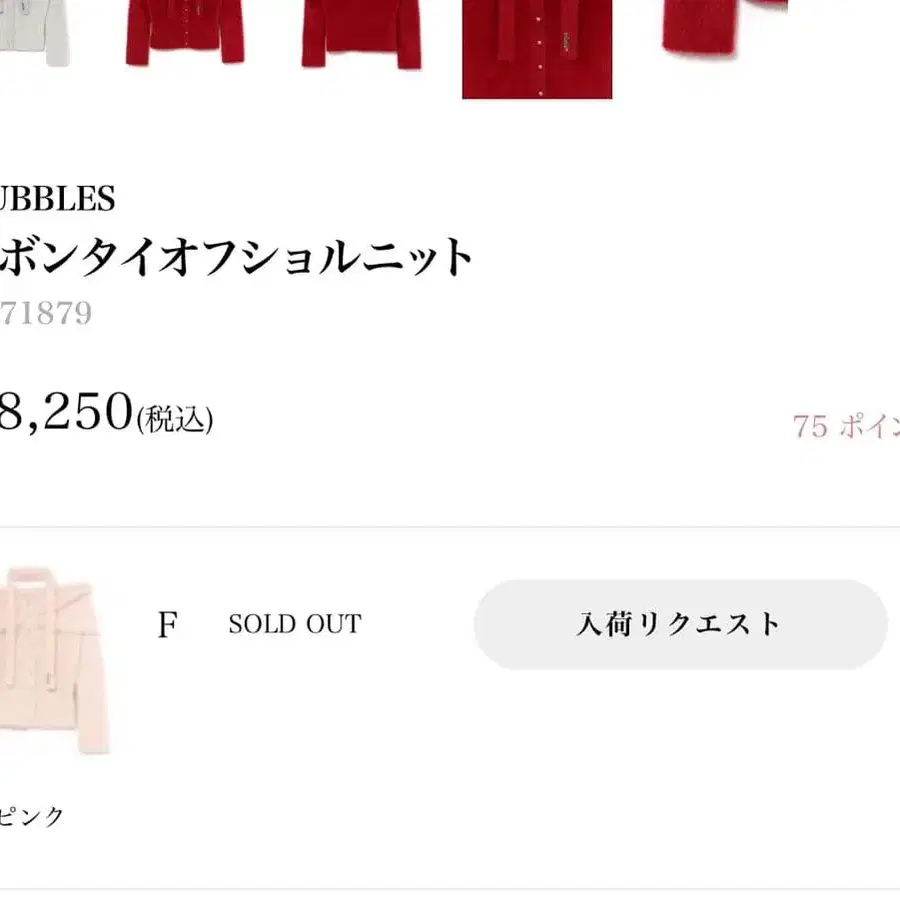Click the ribbon-tie off-shoulder knit product title
The height and width of the screenshot is (900, 900).
(236, 257)
